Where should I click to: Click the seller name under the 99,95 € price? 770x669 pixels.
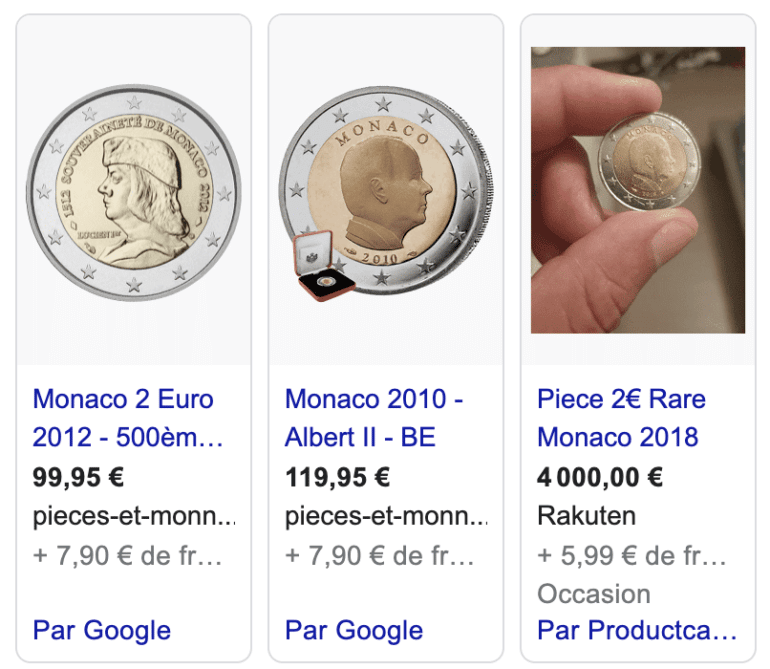point(135,517)
